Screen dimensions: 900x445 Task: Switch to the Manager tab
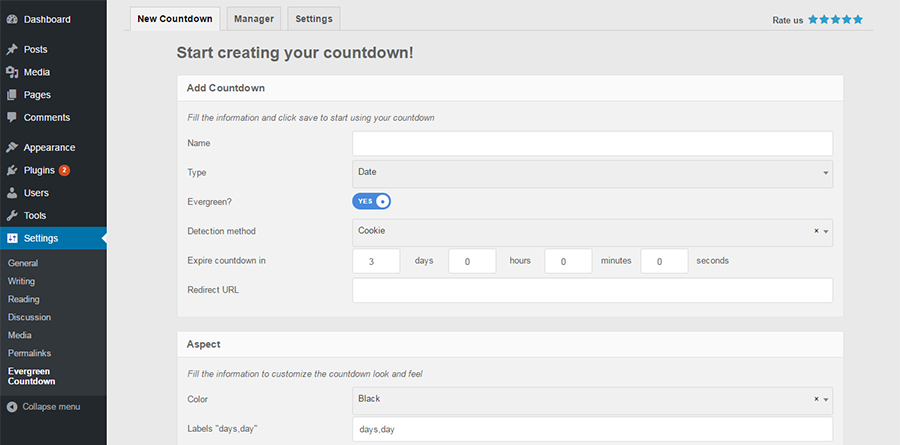click(254, 19)
